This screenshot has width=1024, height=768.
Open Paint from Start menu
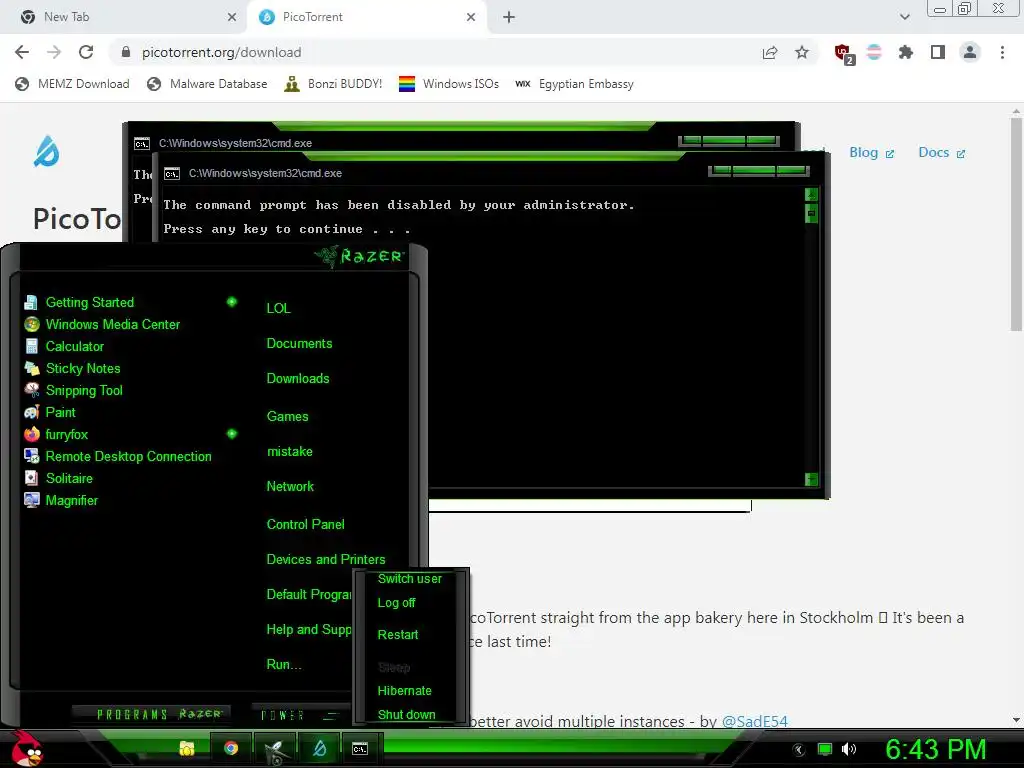50,413
